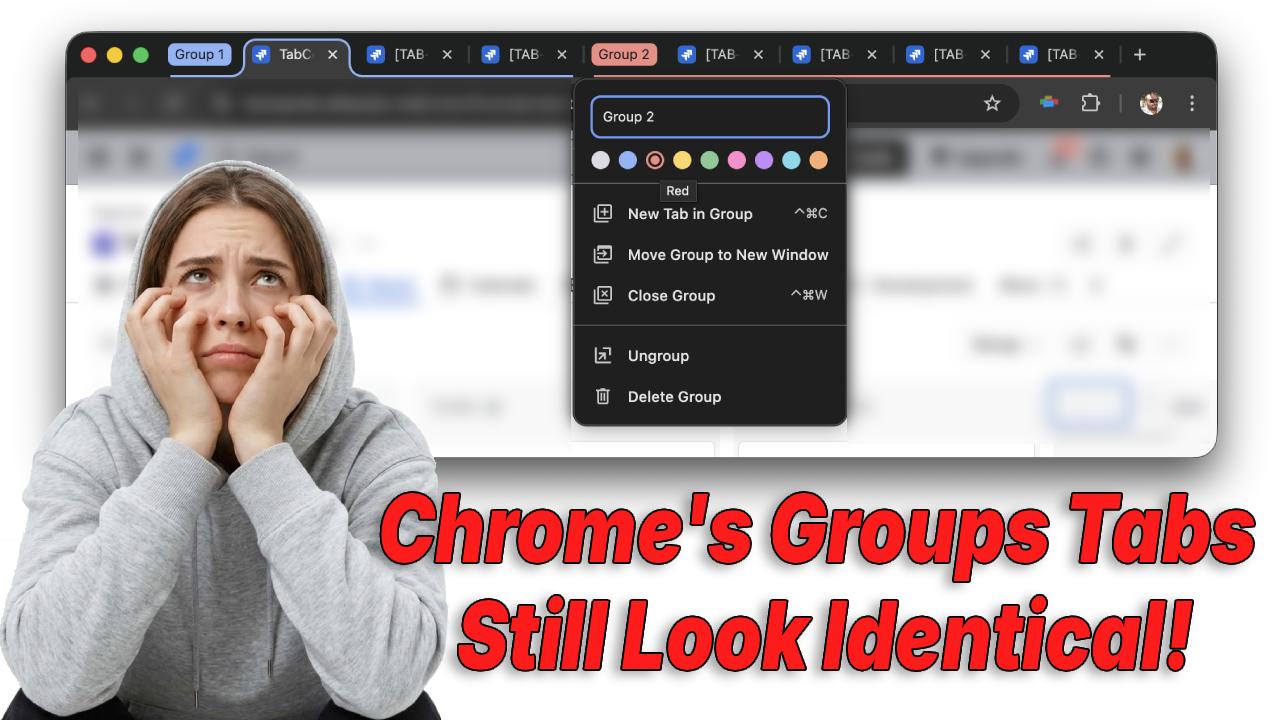Select the red group color swatch
1280x720 pixels.
pos(655,160)
